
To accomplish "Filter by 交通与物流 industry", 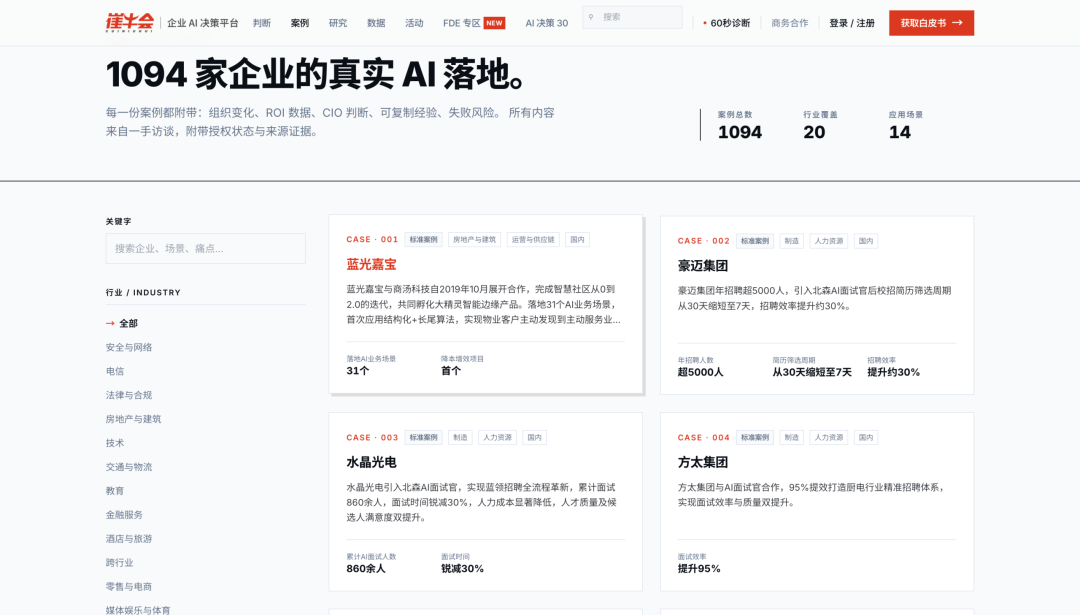I will click(129, 467).
